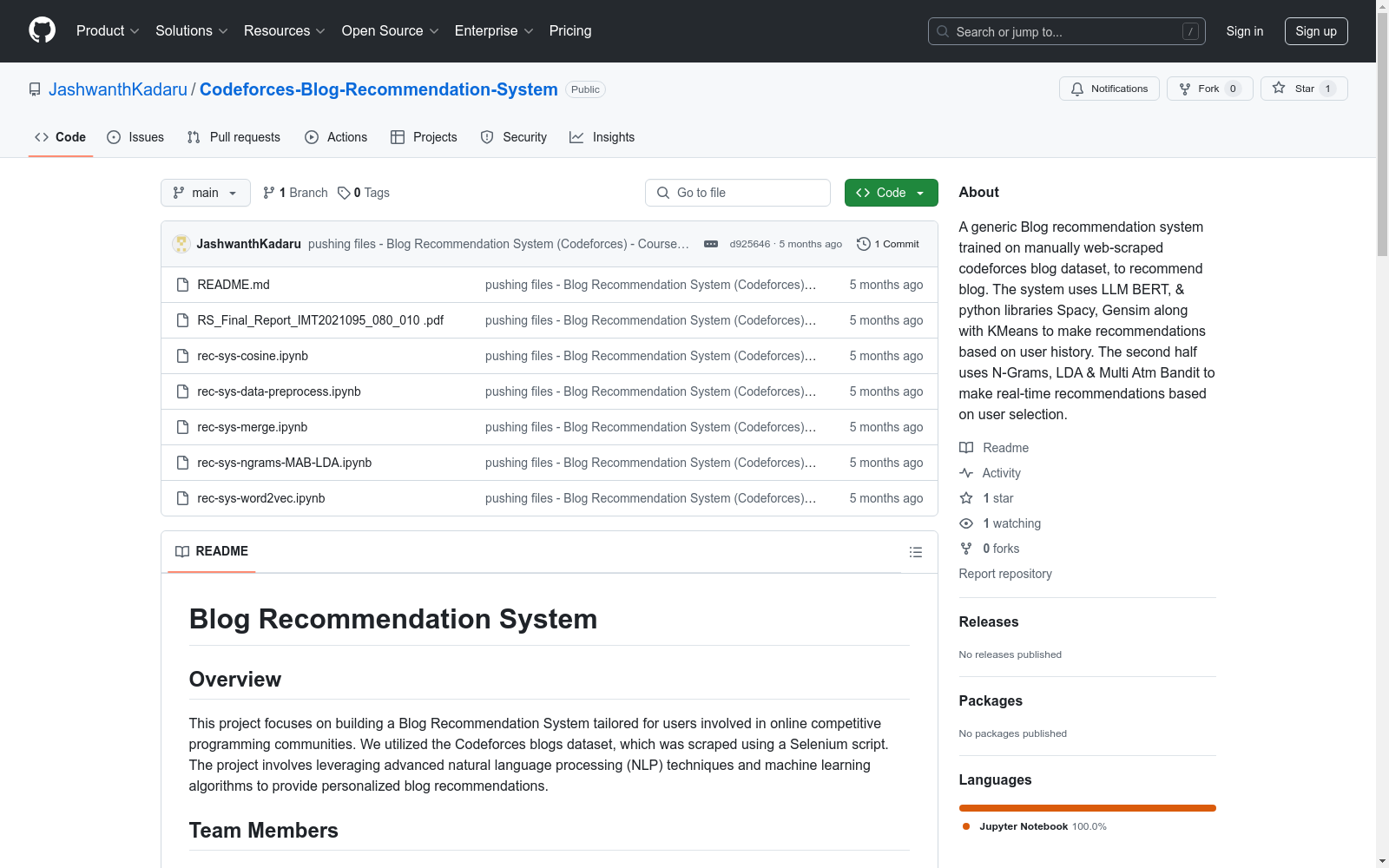The image size is (1389, 868).
Task: Expand the Open Source menu
Action: [391, 31]
